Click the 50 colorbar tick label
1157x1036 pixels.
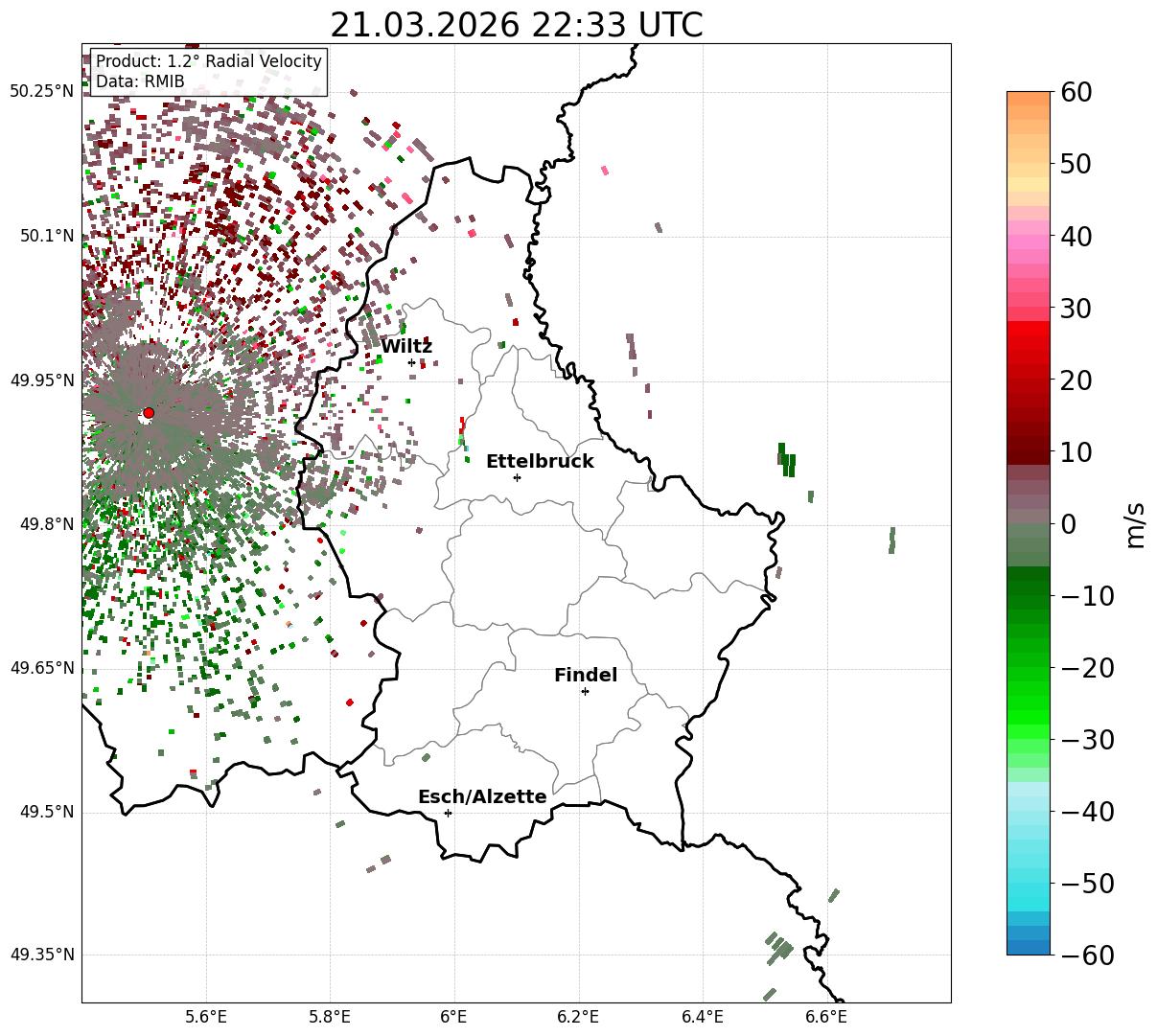tap(1077, 164)
